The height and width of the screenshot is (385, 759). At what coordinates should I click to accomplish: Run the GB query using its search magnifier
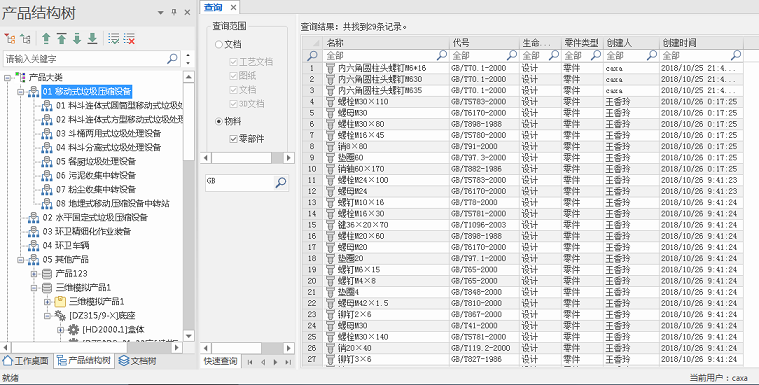tap(281, 183)
